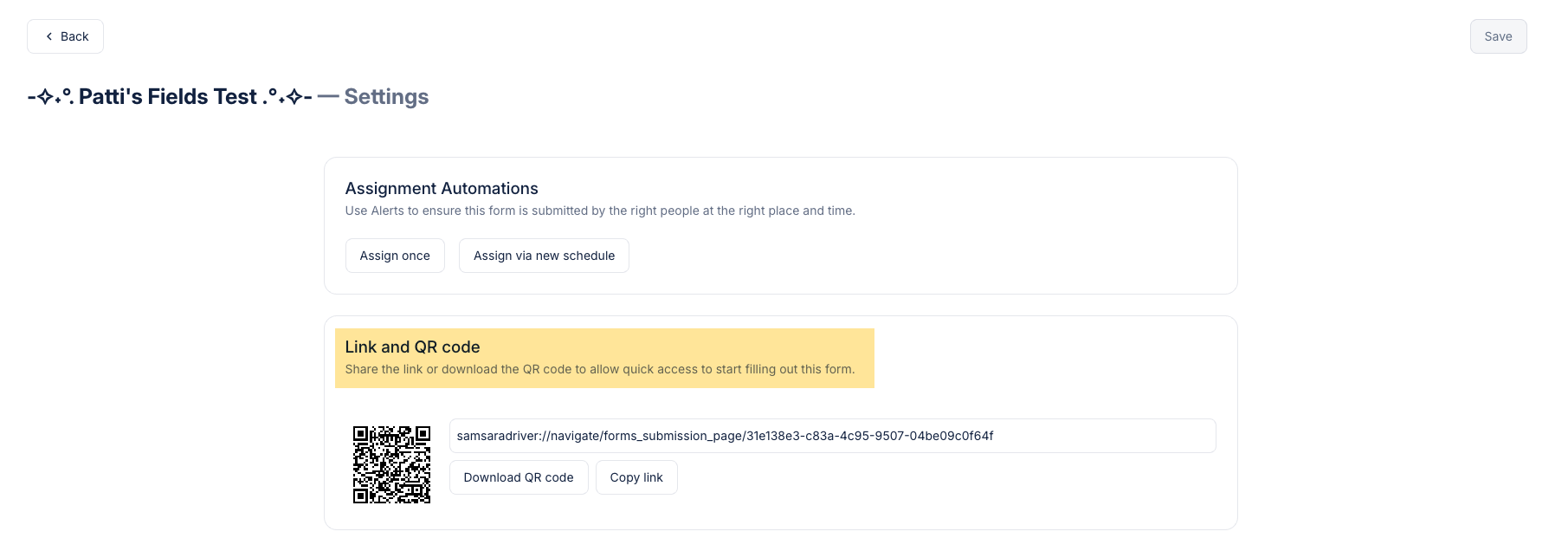Click the Assignment Automations heading

pos(442,188)
